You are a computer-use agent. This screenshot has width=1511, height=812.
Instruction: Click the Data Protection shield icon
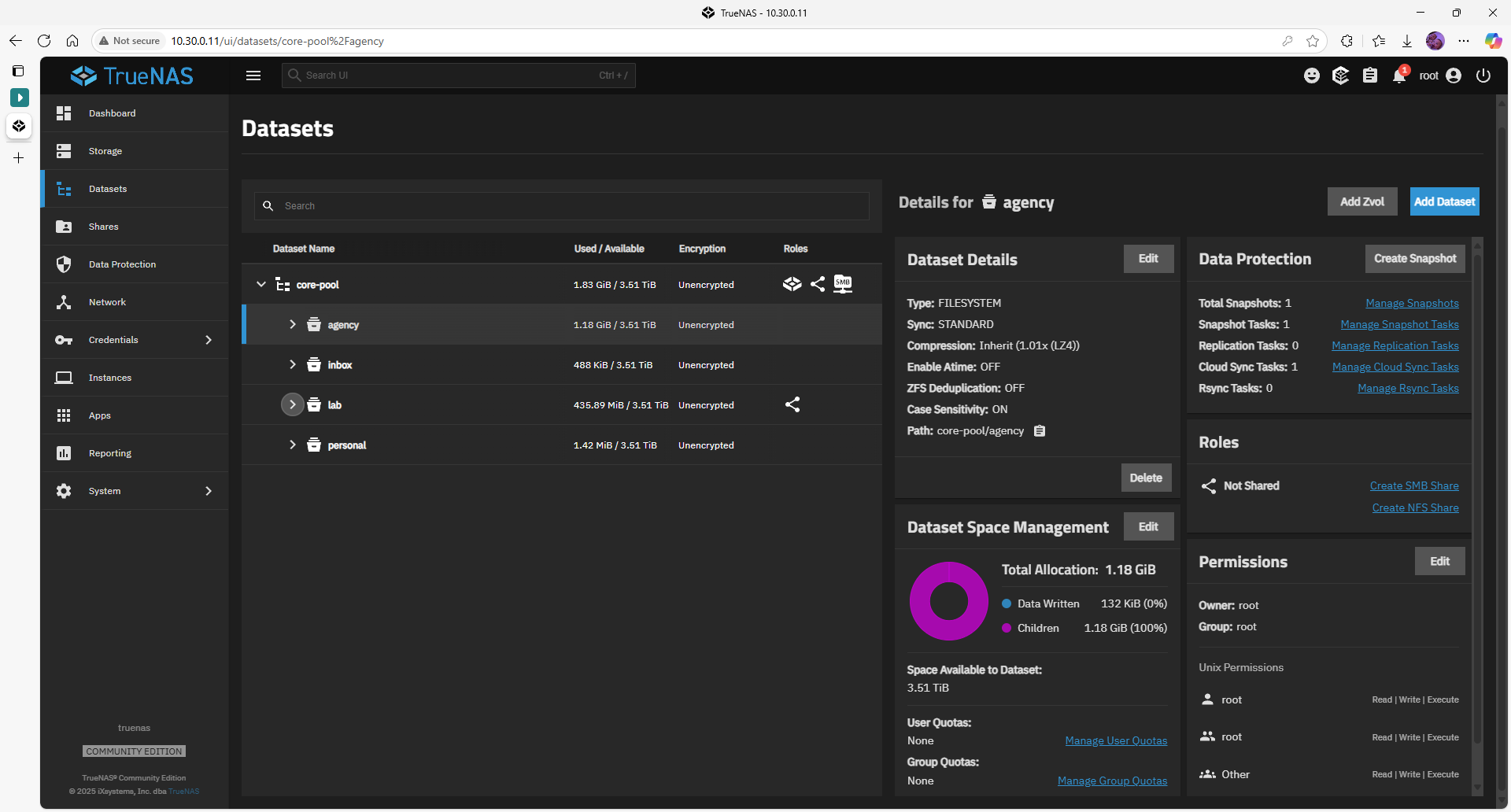coord(64,264)
